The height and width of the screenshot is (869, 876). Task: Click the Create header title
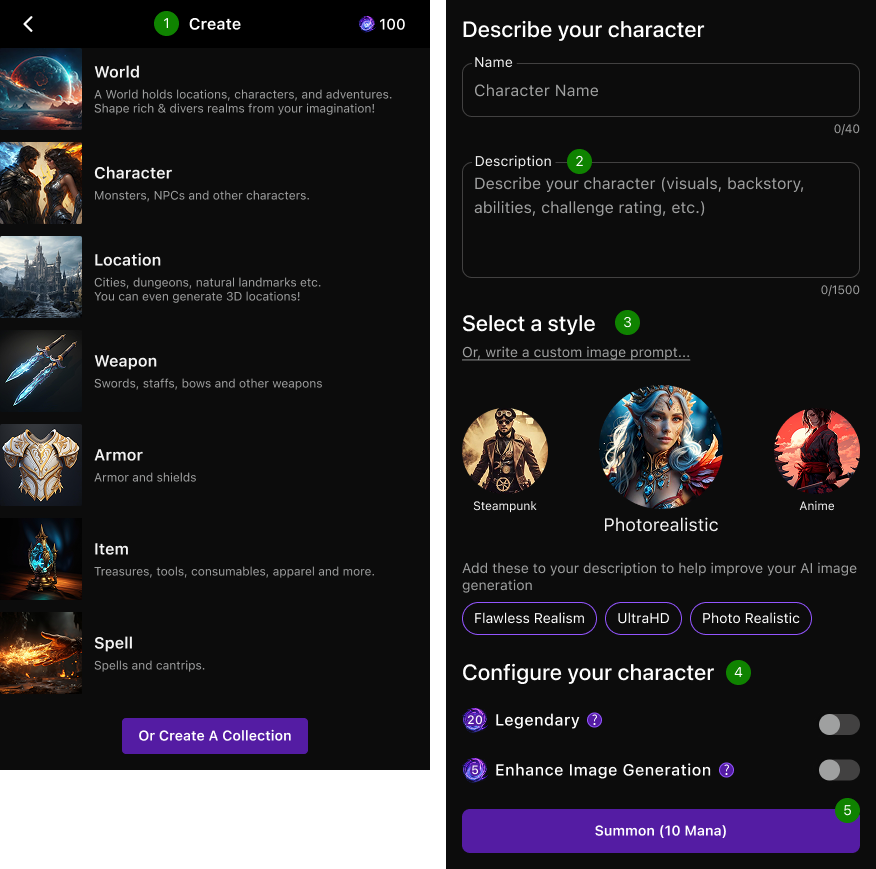click(215, 24)
